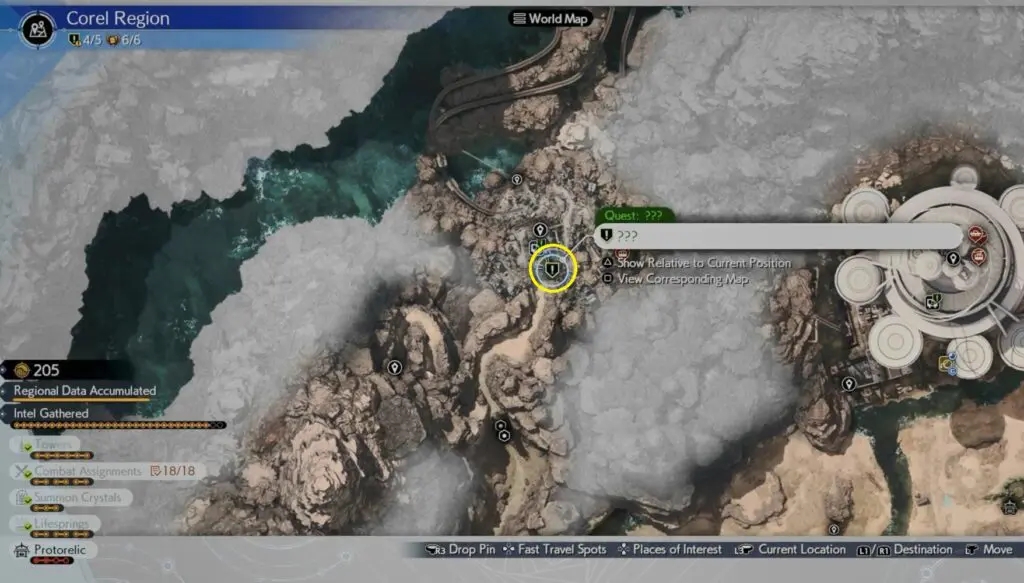Select the Summon Crystals icon
1024x583 pixels.
pos(21,497)
